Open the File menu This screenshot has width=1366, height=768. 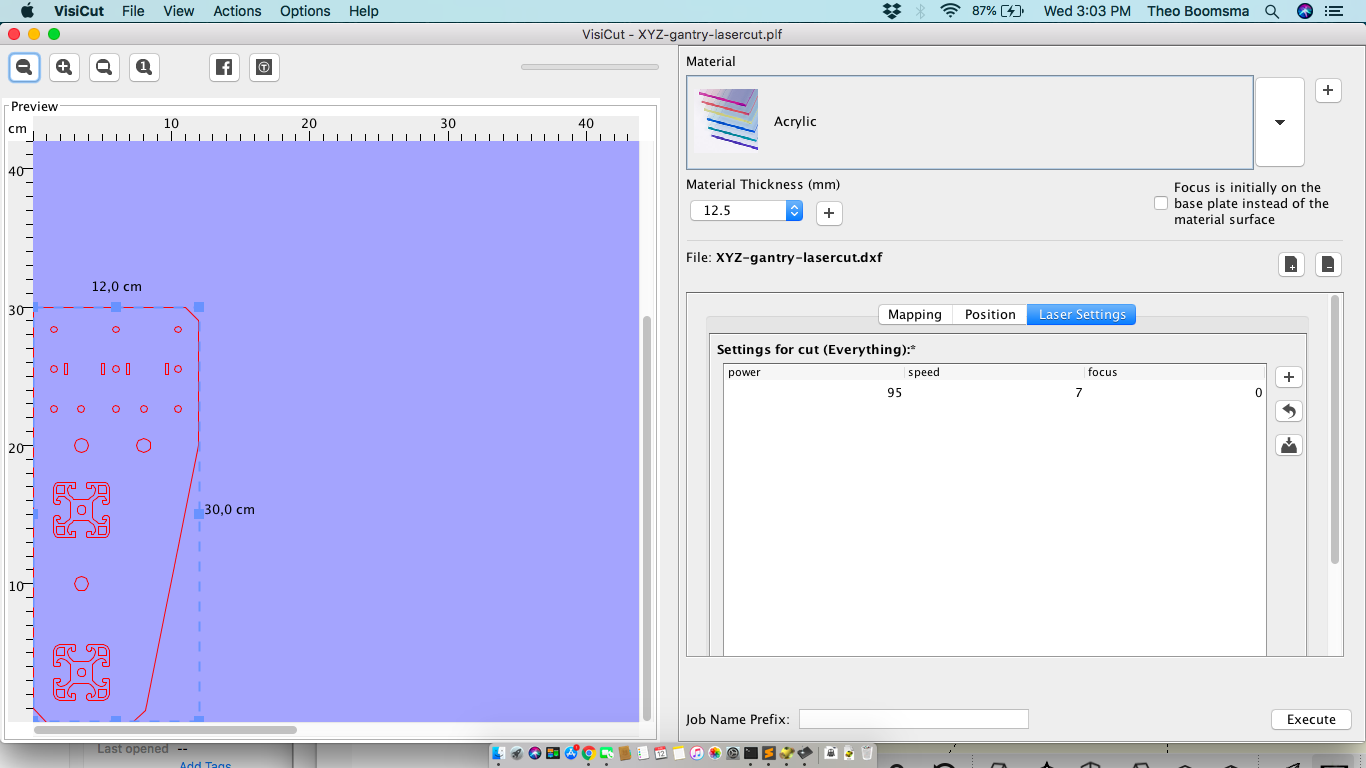(133, 11)
